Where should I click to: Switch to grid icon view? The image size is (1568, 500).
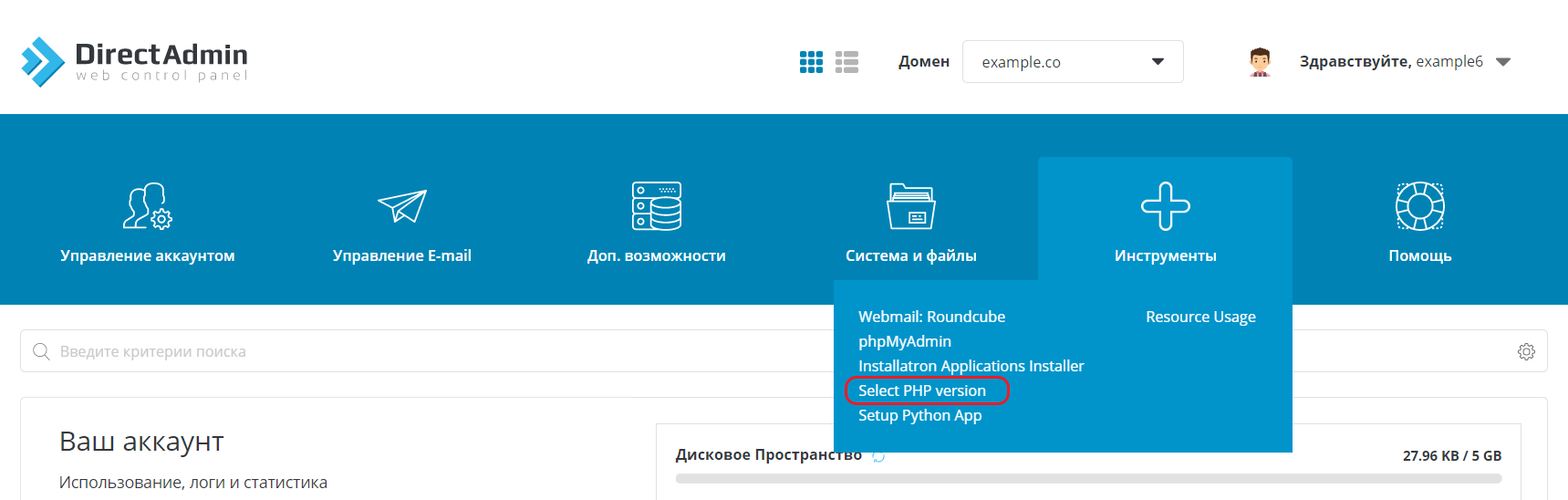pyautogui.click(x=811, y=62)
